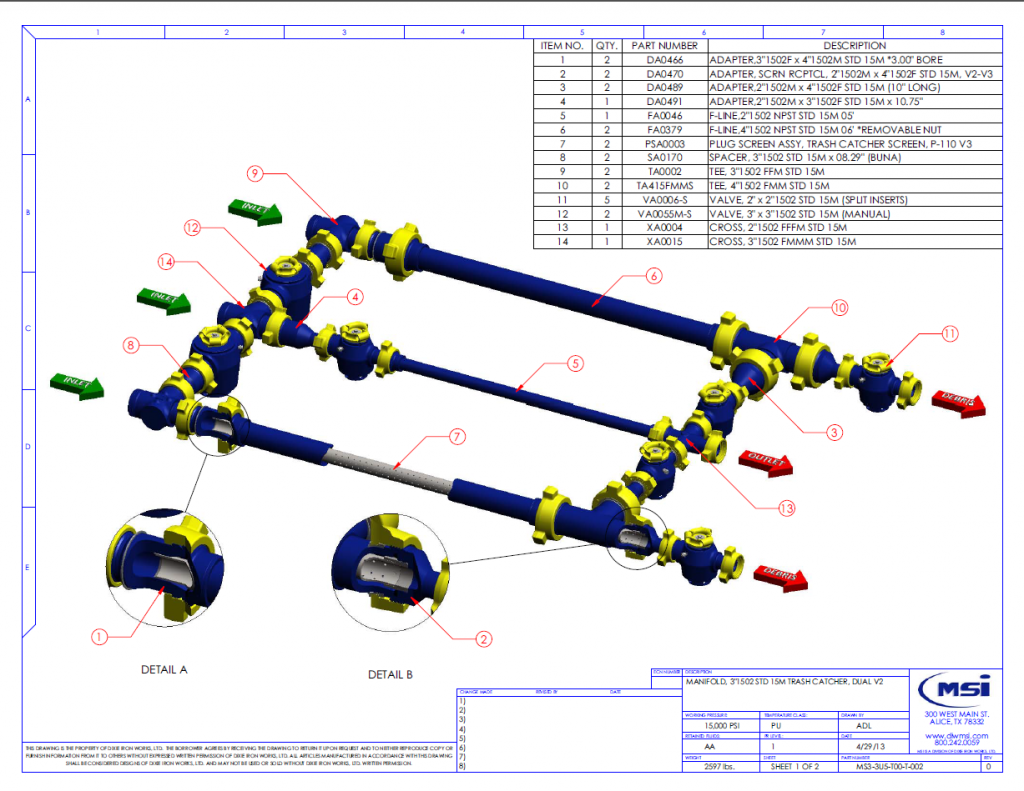
Task: Click balloon 1 in the DETAIL A view
Action: (x=98, y=635)
